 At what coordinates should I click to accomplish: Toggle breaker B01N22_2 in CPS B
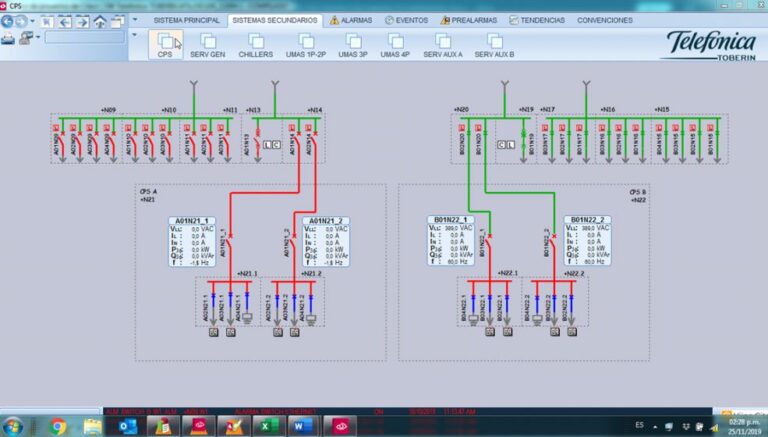point(553,238)
